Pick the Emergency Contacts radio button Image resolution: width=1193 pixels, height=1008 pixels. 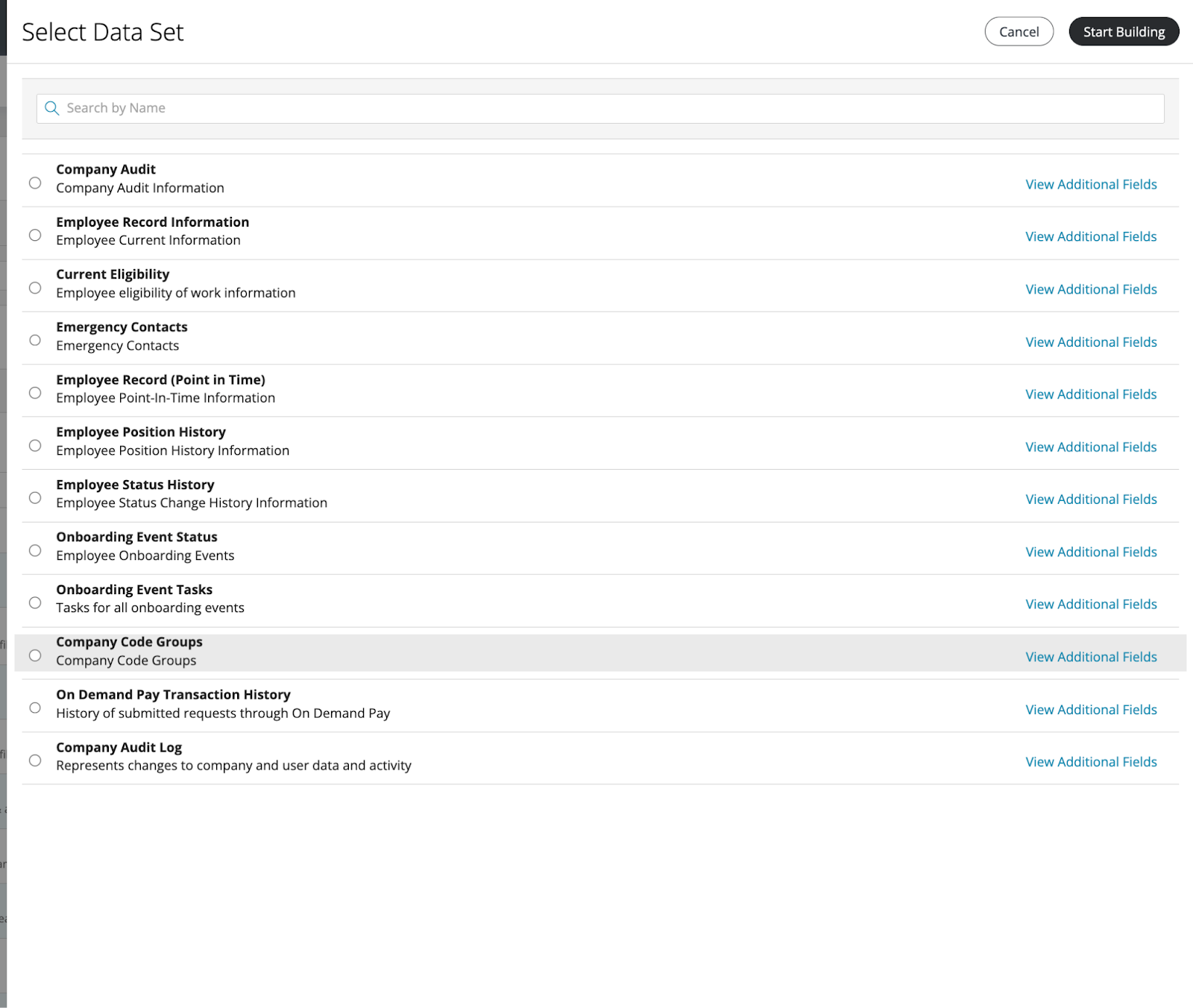click(x=35, y=340)
